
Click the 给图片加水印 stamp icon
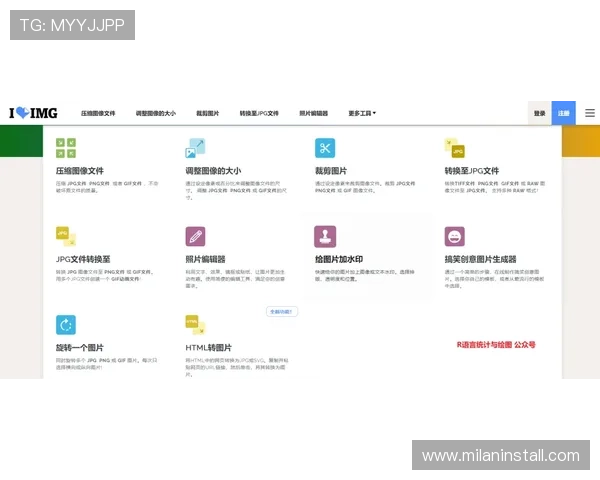pos(325,236)
